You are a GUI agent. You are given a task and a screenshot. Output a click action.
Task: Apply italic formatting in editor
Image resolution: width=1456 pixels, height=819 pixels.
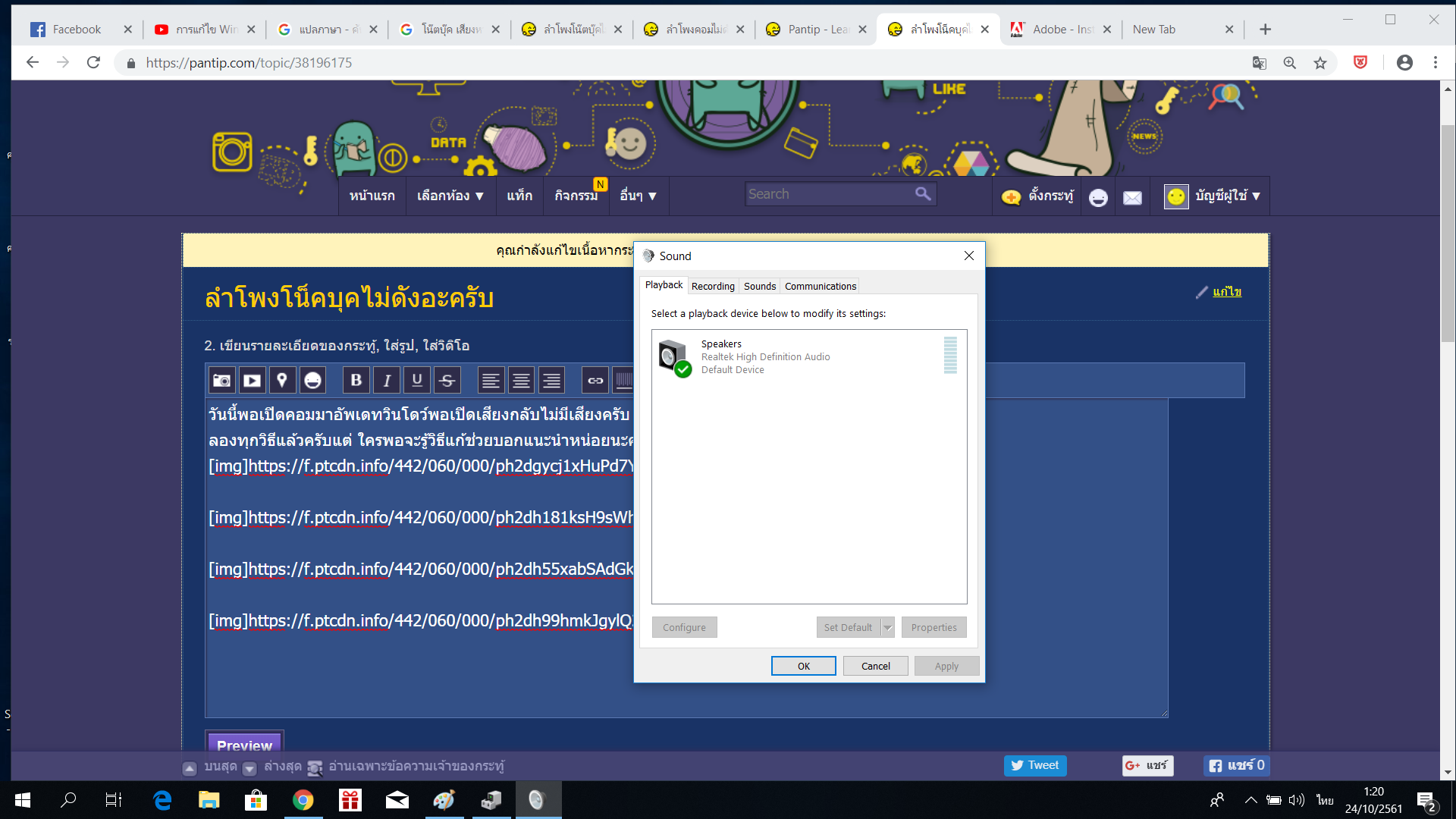[387, 380]
